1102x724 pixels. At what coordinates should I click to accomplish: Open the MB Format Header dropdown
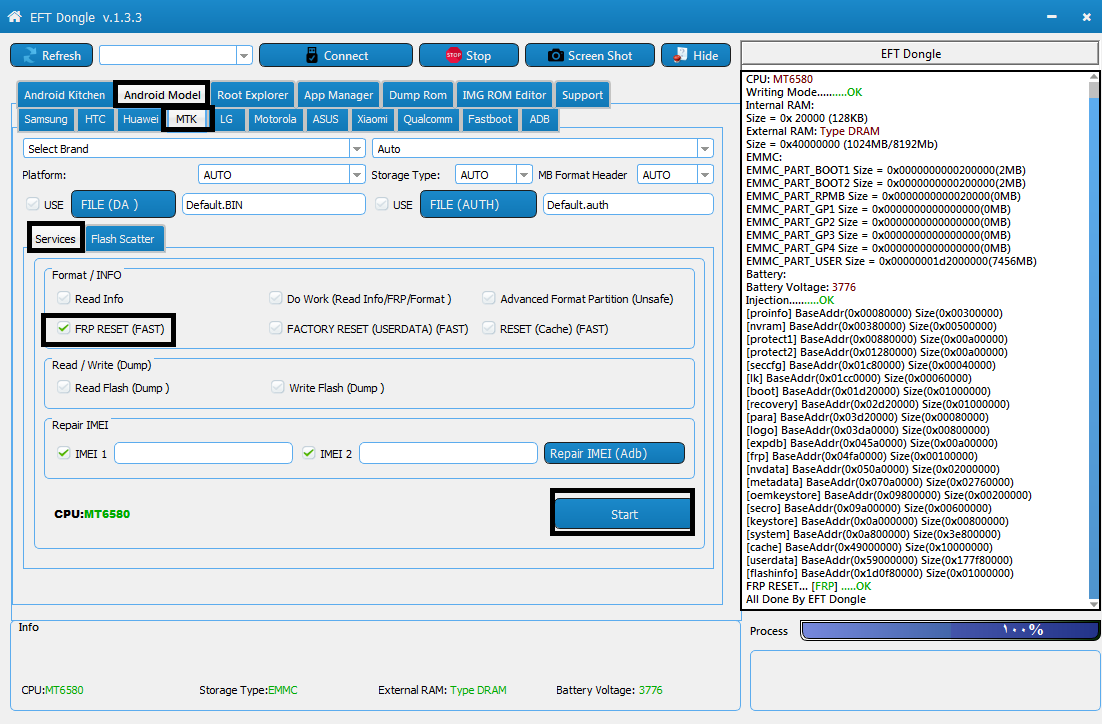[705, 174]
